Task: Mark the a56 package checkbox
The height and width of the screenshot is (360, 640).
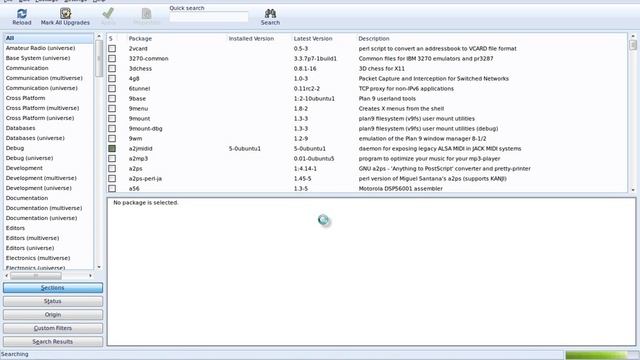Action: coord(112,189)
